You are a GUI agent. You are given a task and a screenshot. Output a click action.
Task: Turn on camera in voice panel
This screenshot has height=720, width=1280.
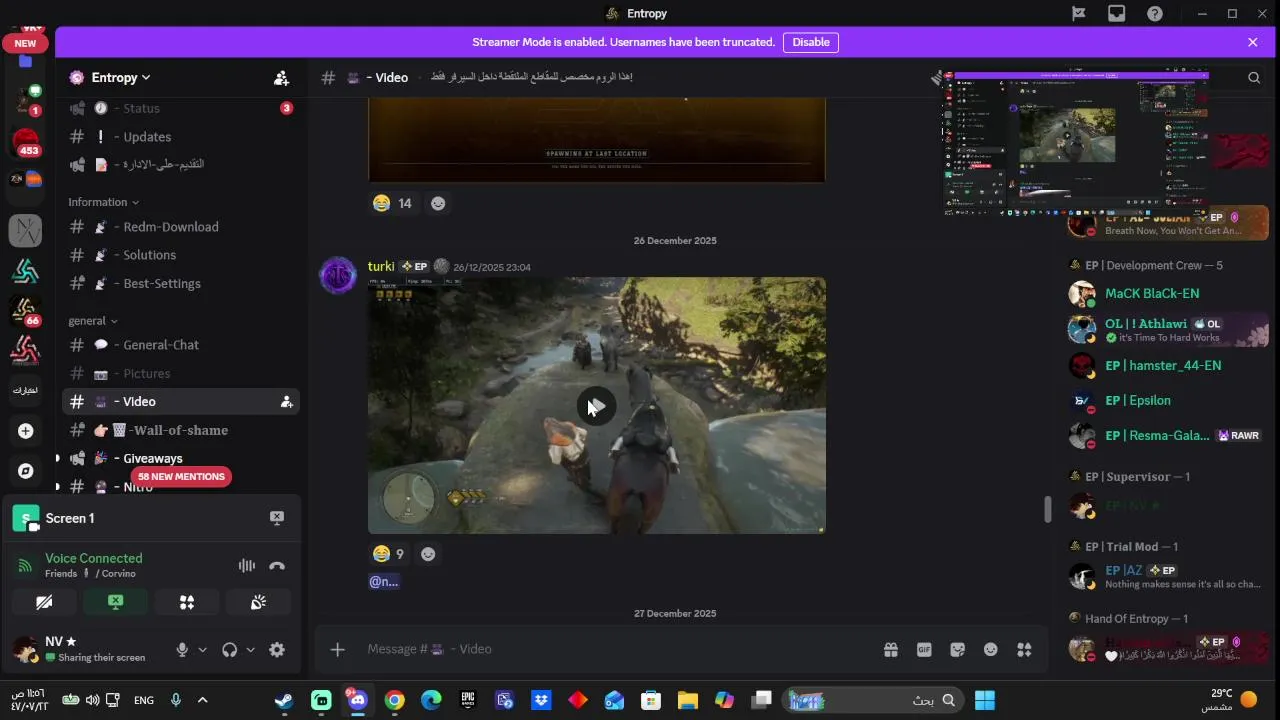(44, 602)
